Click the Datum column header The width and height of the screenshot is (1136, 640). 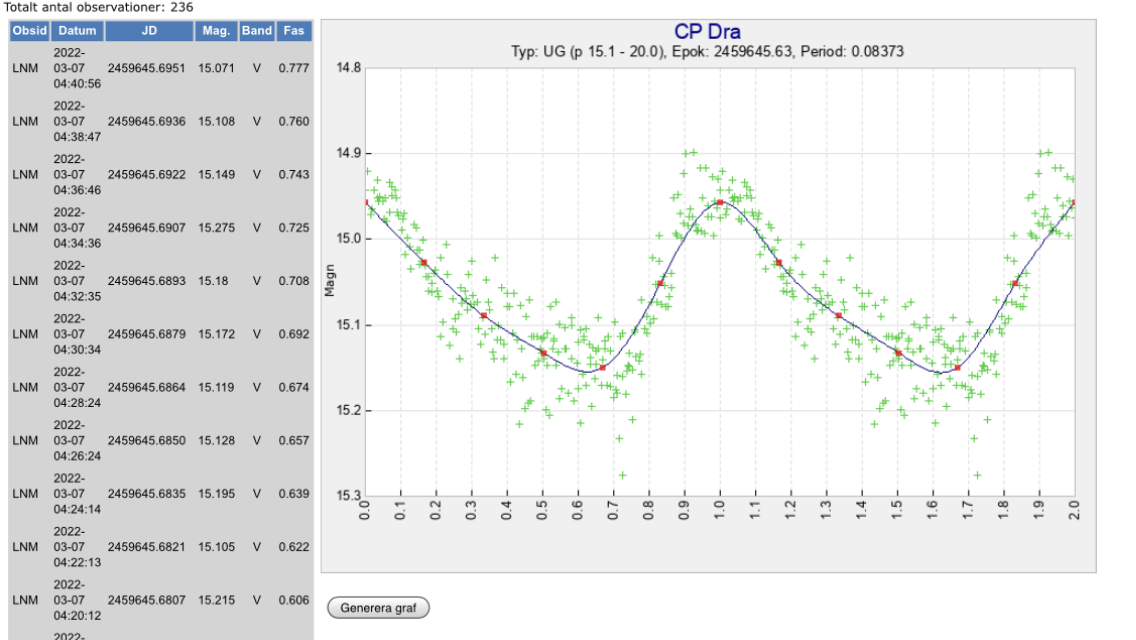(76, 31)
